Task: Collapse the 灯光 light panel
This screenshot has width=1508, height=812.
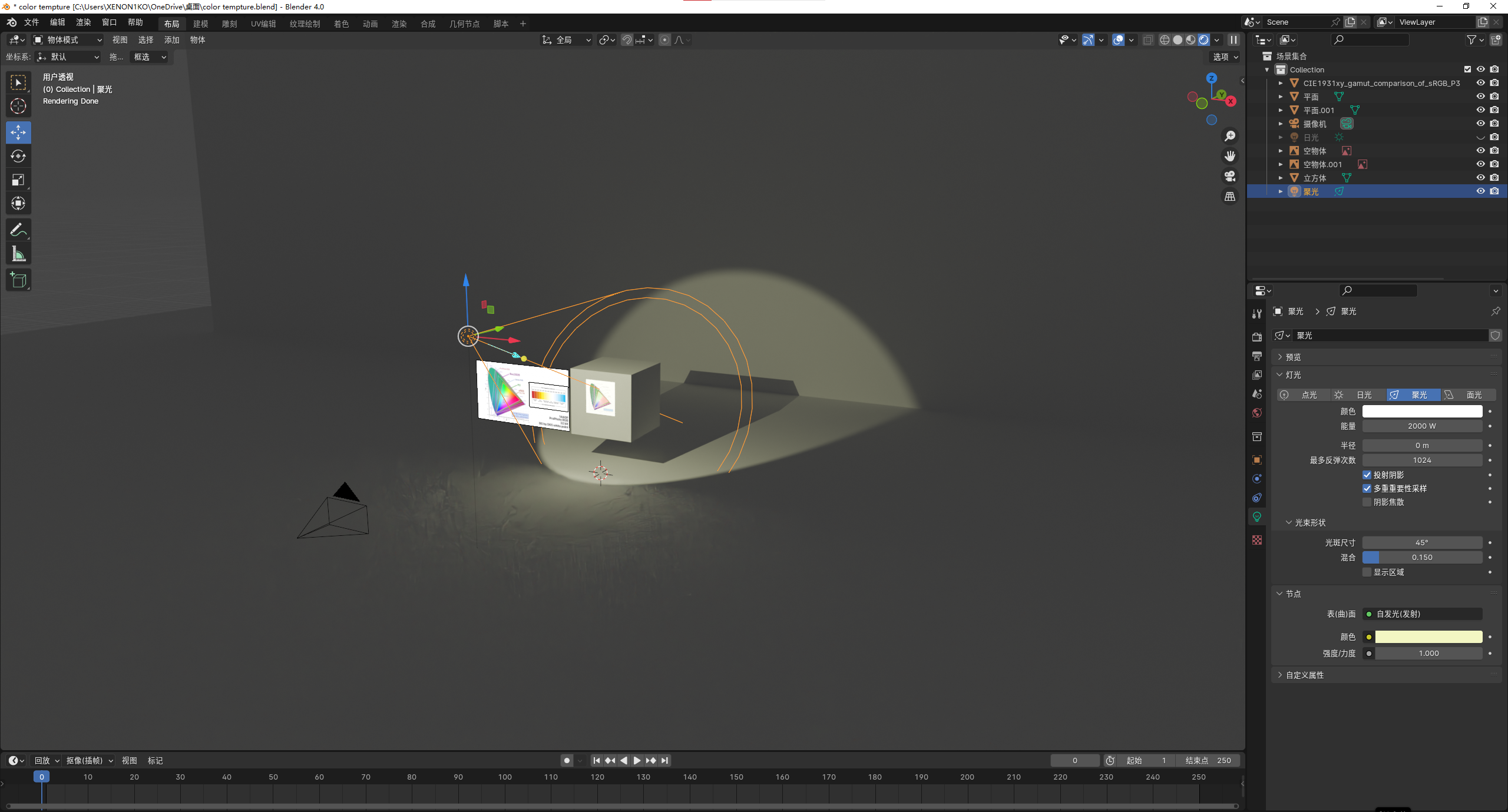Action: (x=1386, y=375)
